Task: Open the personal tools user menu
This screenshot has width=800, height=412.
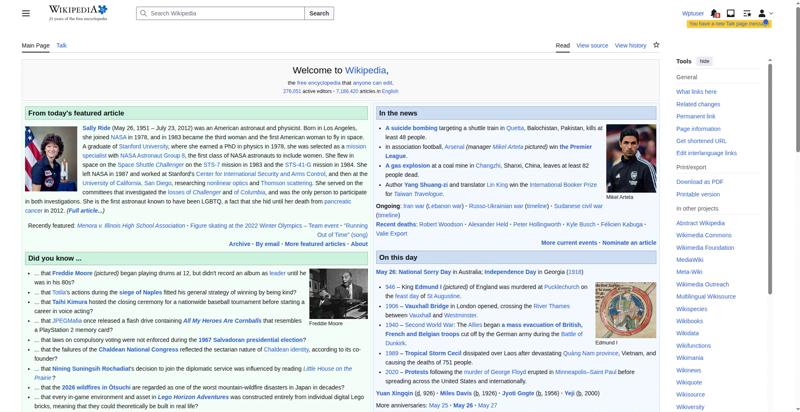Action: tap(765, 13)
